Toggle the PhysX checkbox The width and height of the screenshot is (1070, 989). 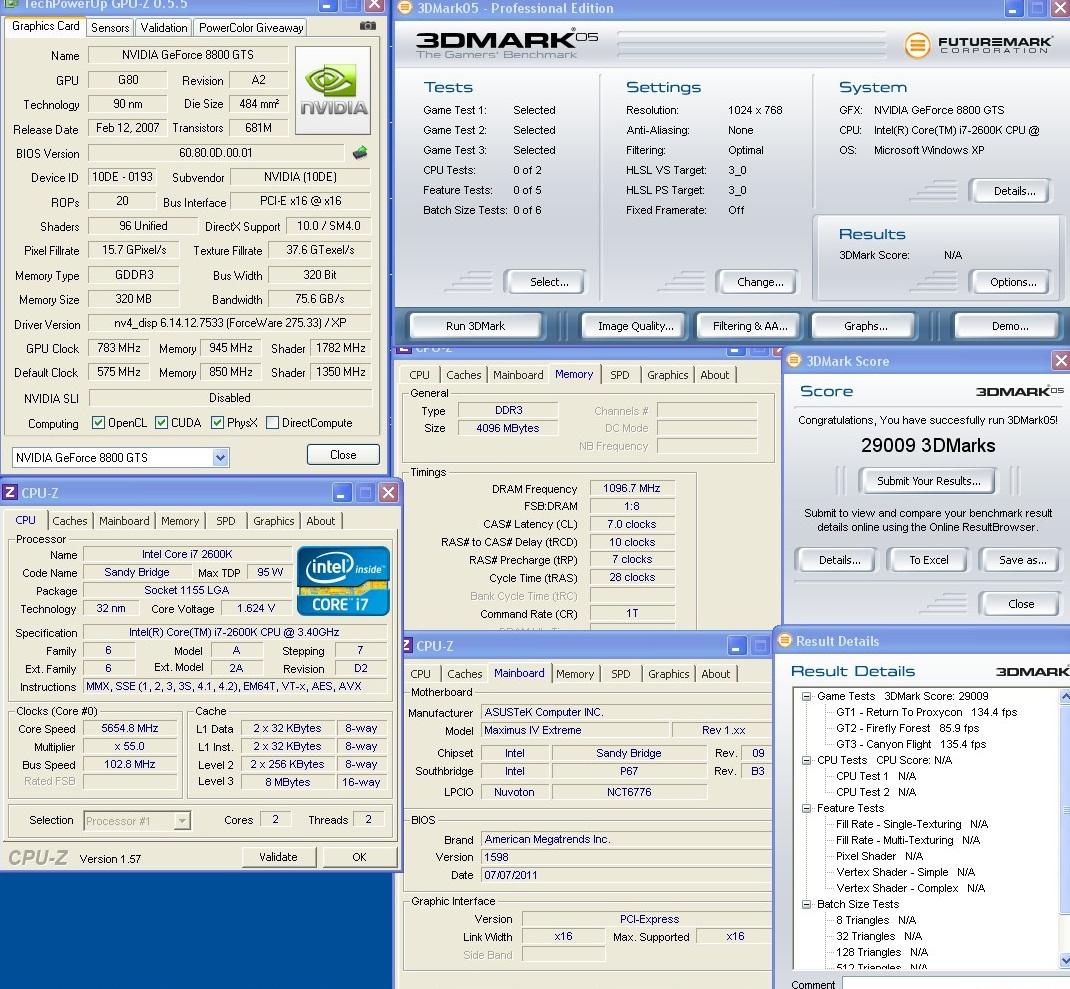217,422
